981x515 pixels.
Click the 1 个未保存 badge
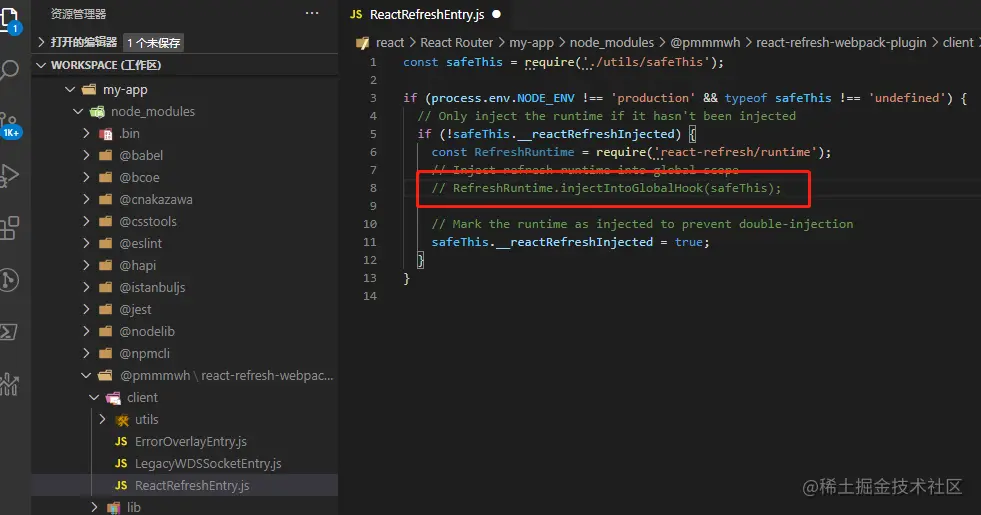click(154, 43)
